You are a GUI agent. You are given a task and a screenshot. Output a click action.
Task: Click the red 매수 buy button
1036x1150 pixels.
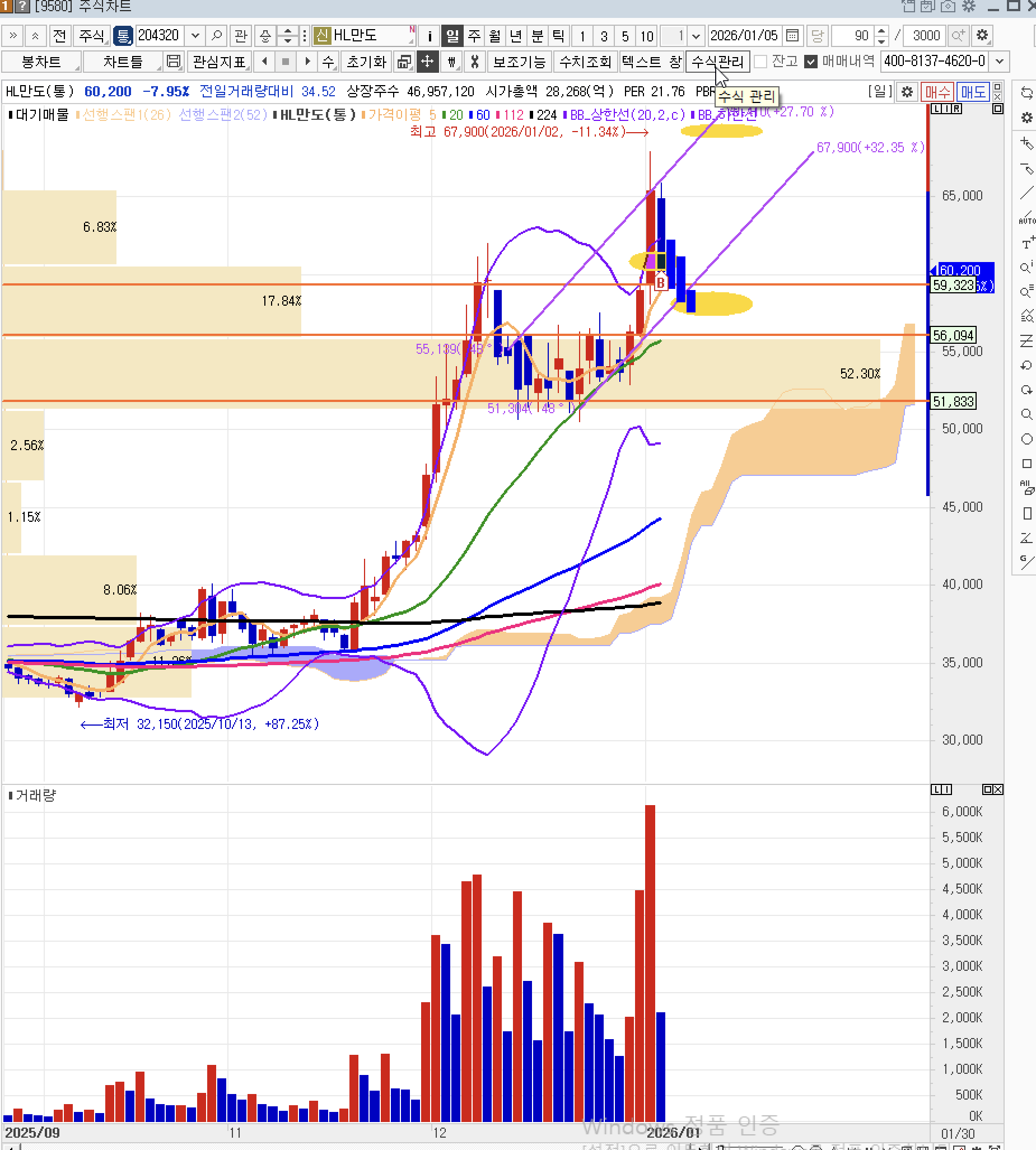tap(937, 92)
